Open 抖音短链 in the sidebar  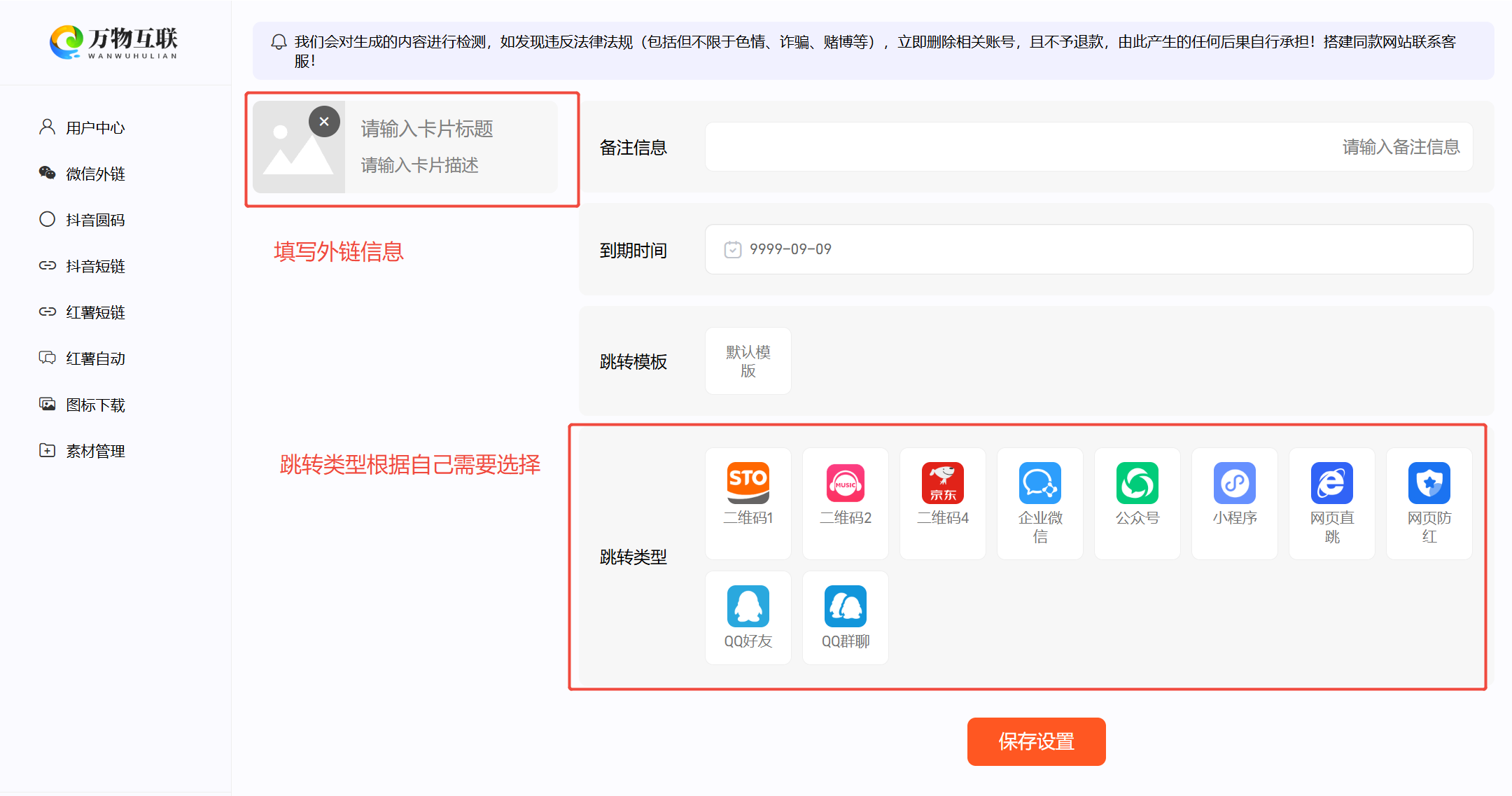(82, 266)
